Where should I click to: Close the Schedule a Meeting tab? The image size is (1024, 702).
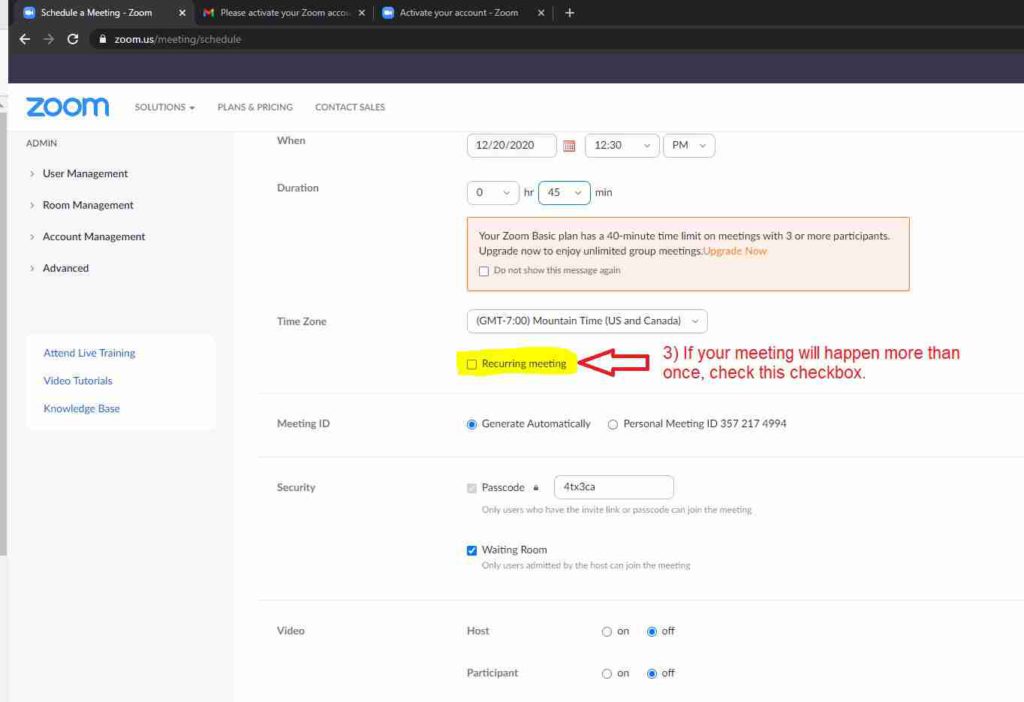coord(182,12)
